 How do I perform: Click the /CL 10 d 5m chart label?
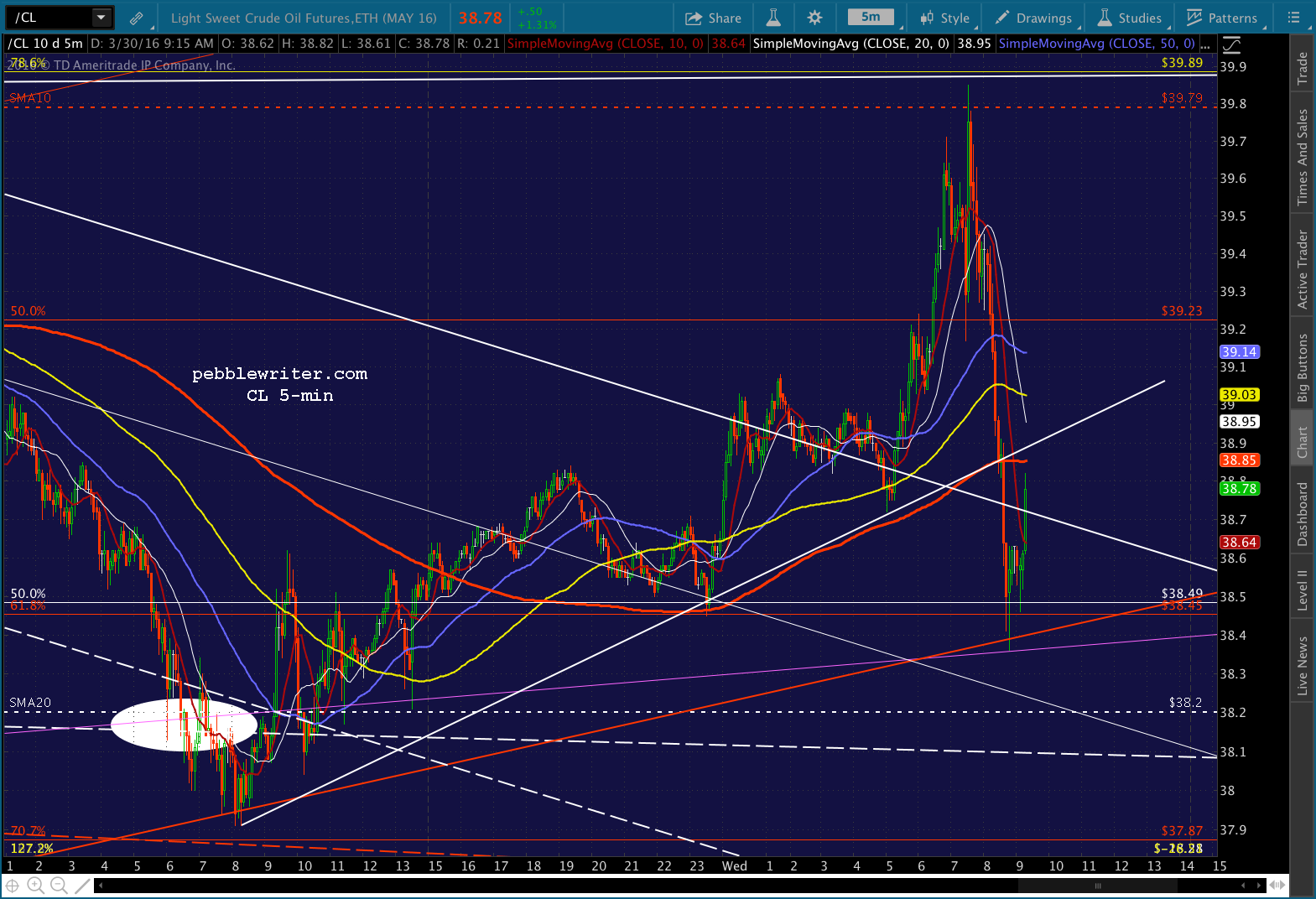click(x=45, y=44)
